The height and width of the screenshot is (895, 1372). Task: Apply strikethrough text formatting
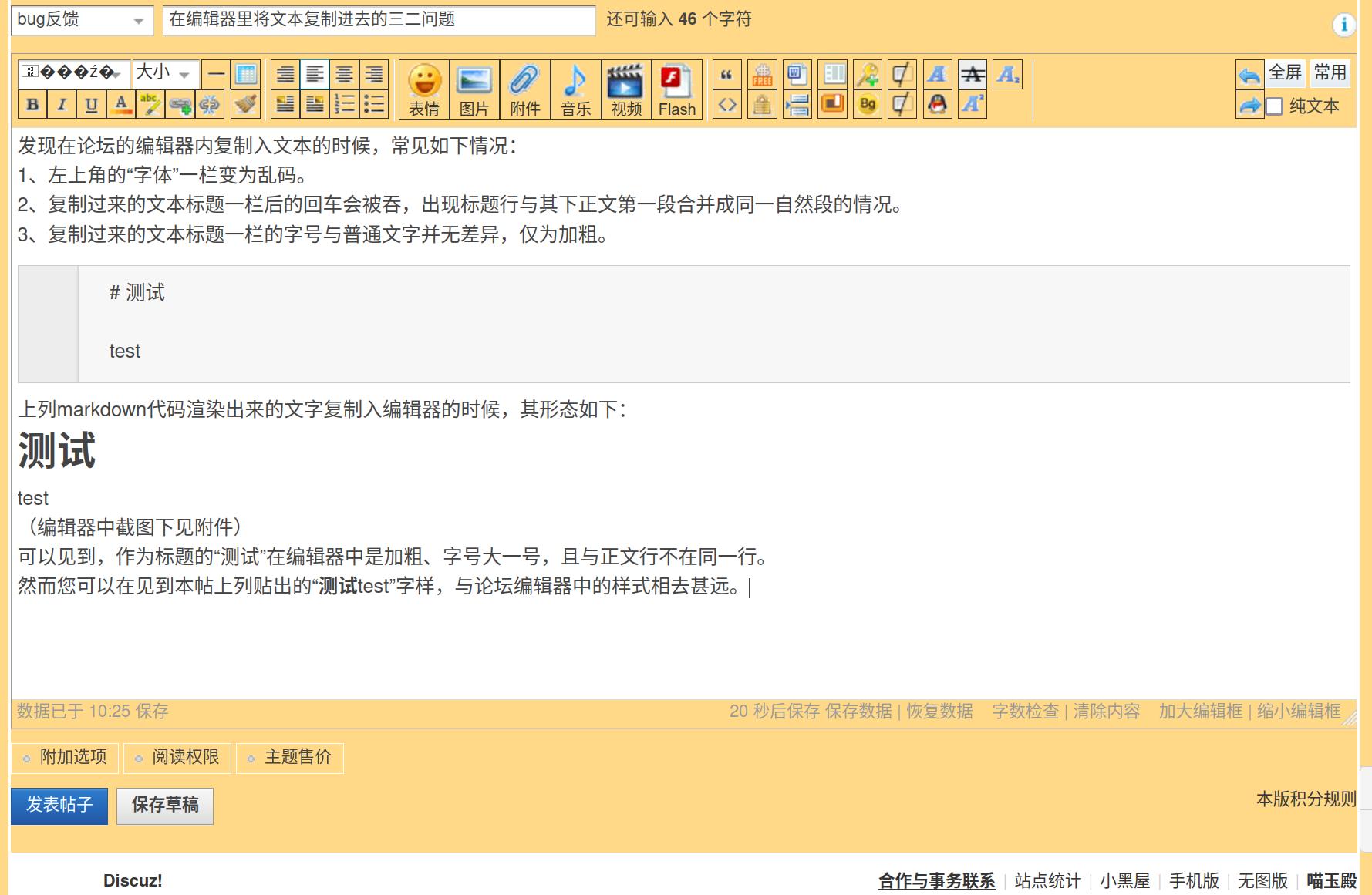(x=973, y=75)
